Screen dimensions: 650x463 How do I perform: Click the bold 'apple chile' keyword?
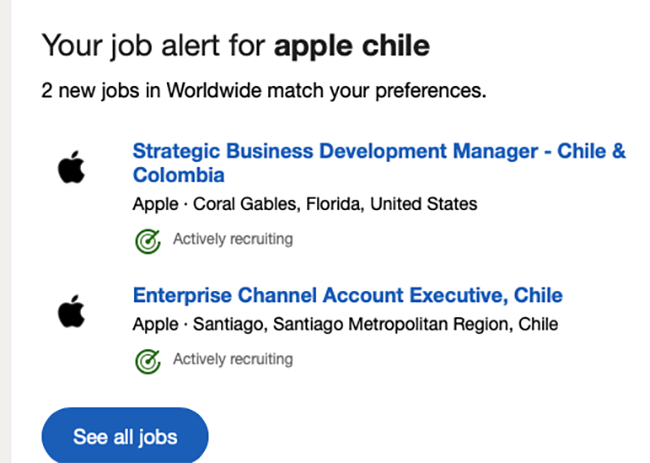pos(352,46)
